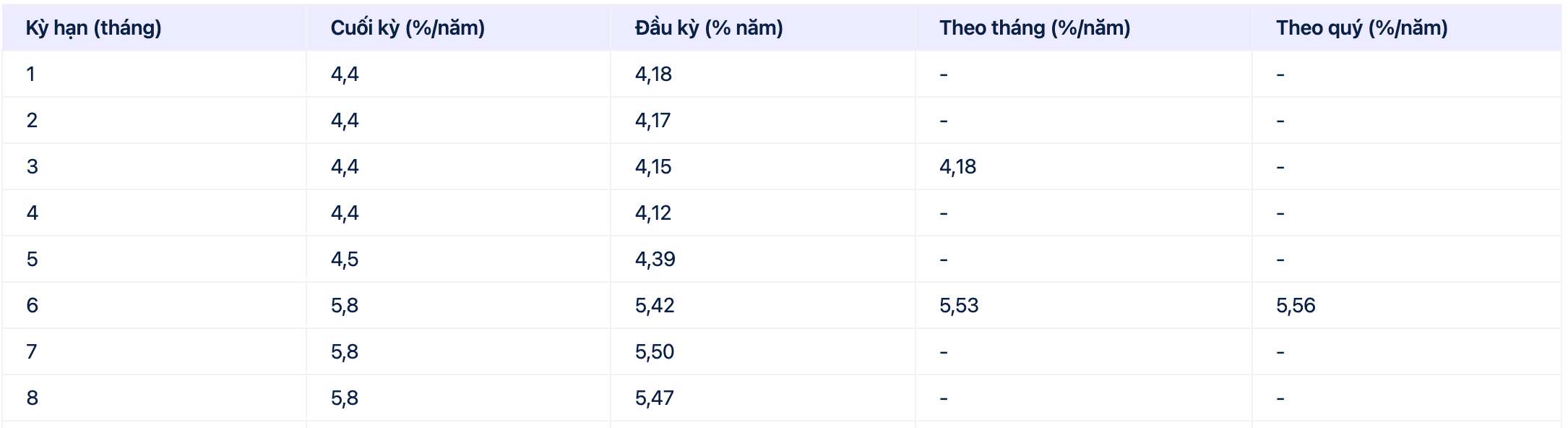Click the 'Theo quý (%/năm)' column header

coord(1361,28)
